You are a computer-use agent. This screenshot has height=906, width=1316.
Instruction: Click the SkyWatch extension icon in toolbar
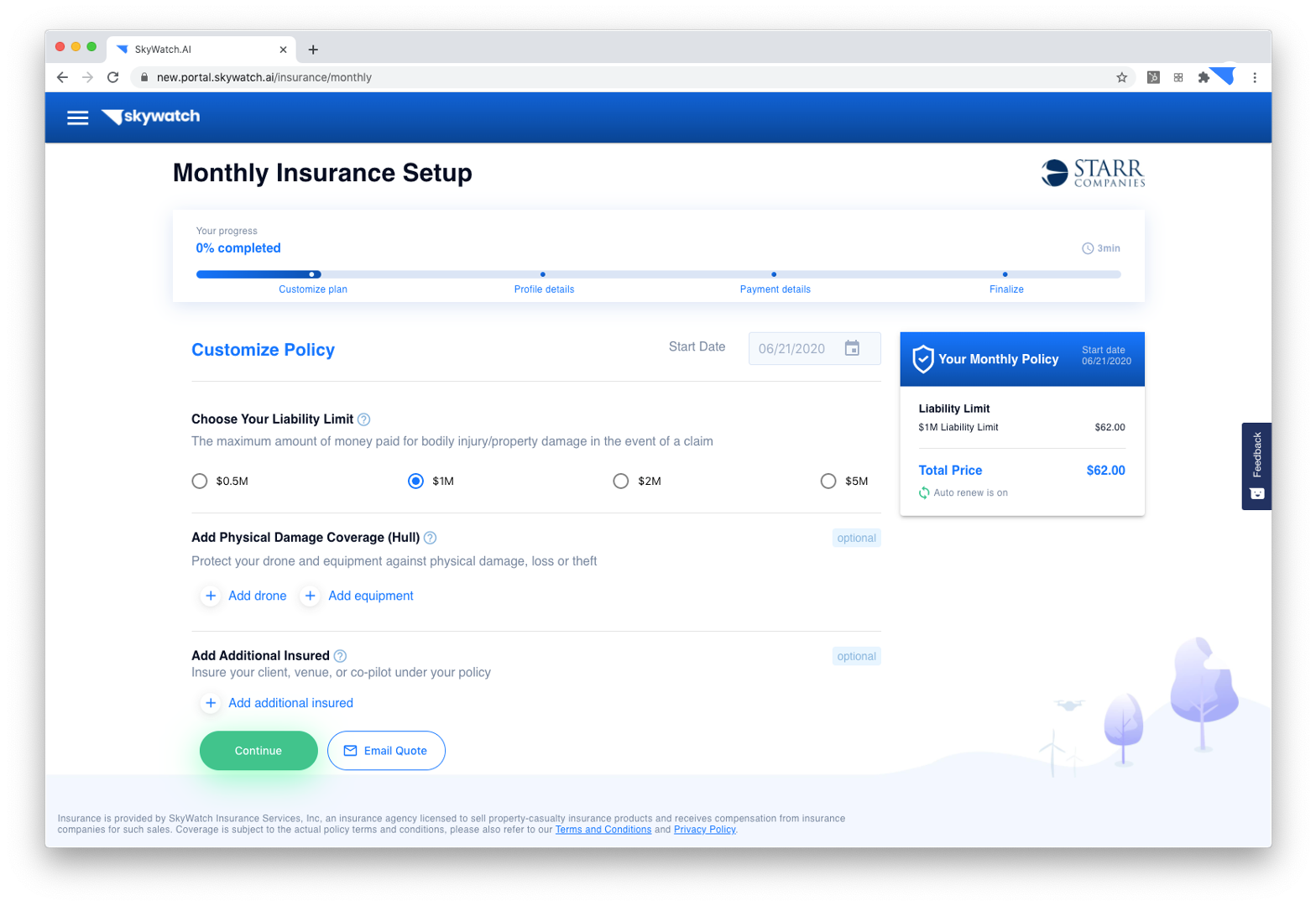pyautogui.click(x=1225, y=75)
